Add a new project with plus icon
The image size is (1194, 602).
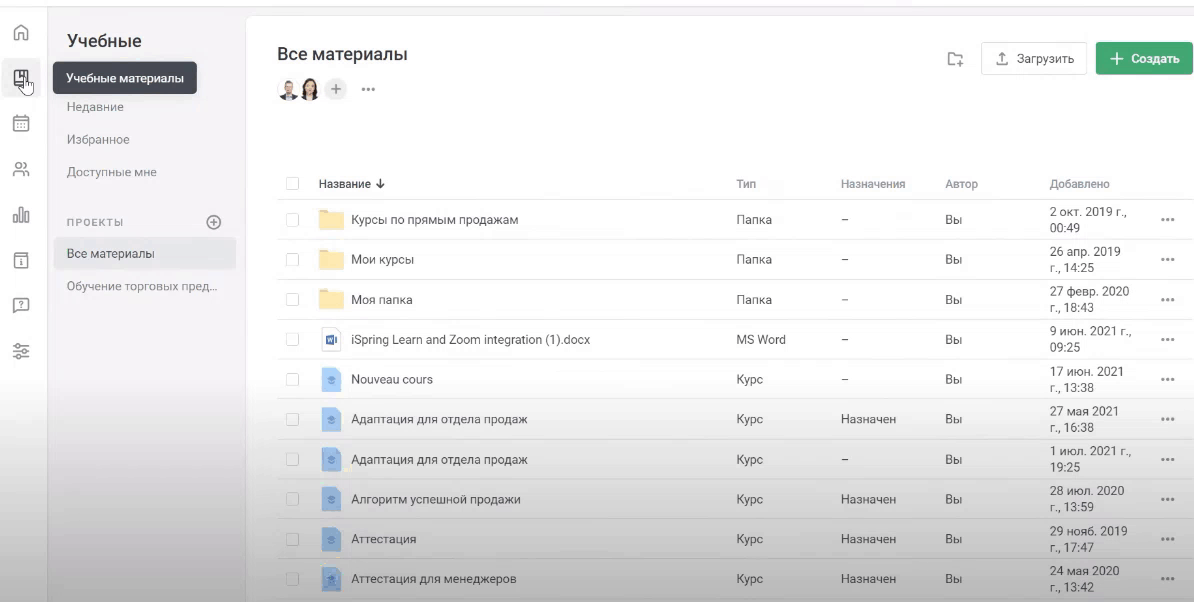click(x=213, y=222)
